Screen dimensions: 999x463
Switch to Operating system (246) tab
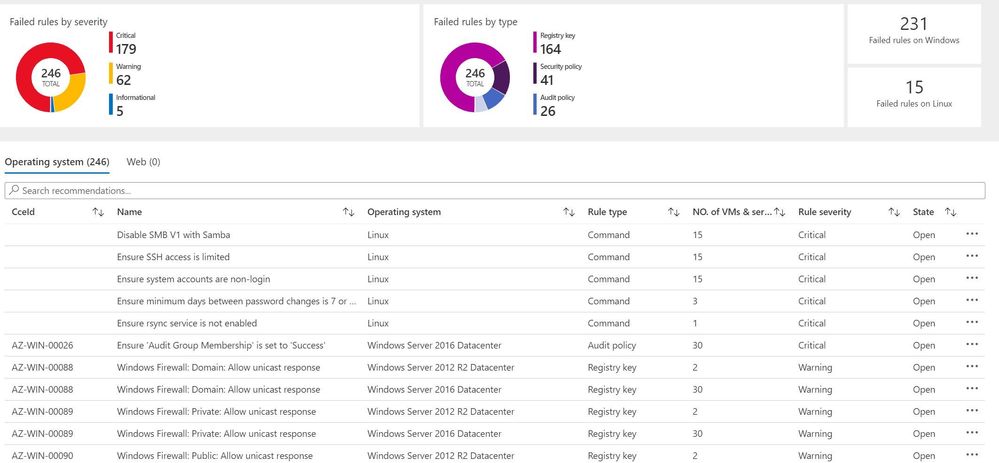[x=57, y=162]
